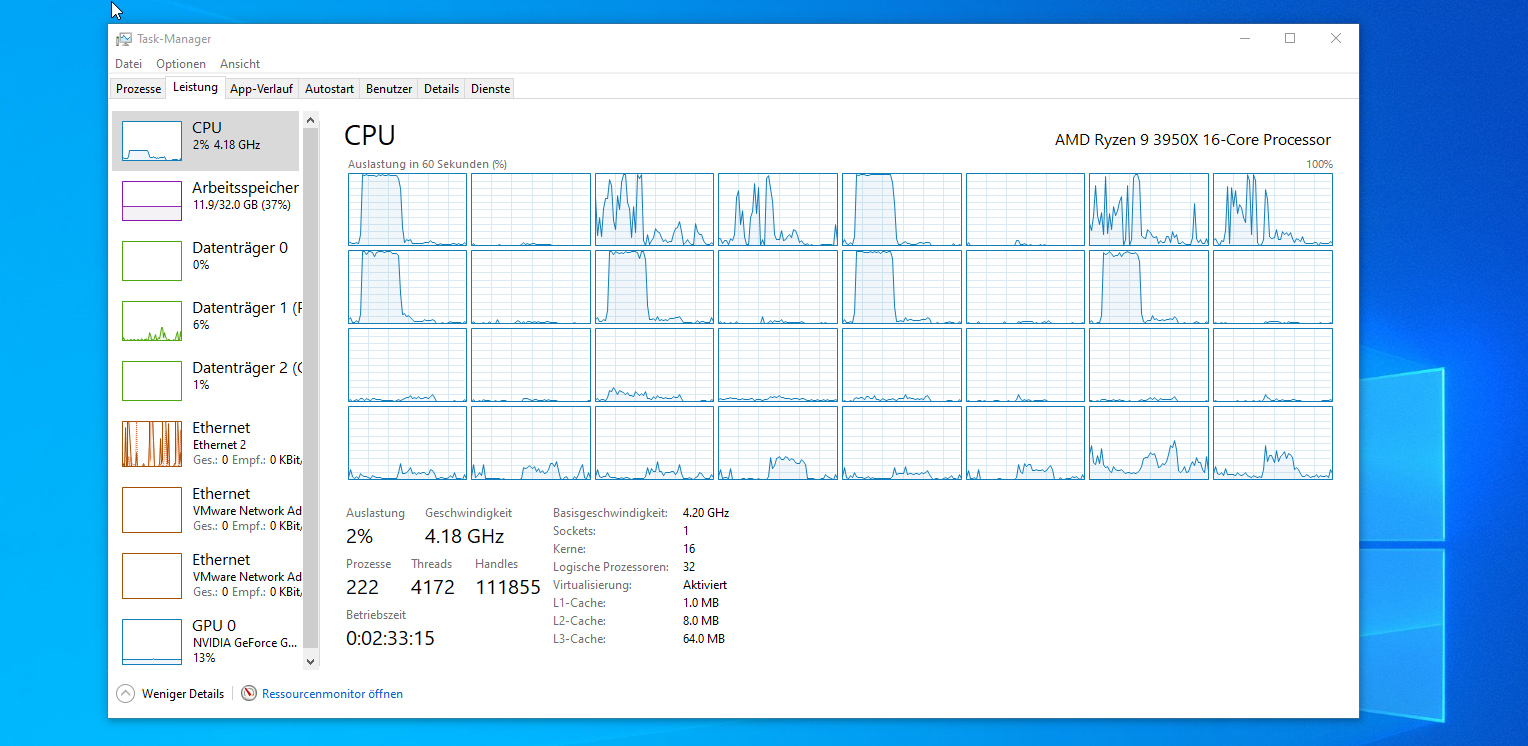This screenshot has width=1528, height=746.
Task: Select the Leistung tab
Action: (195, 87)
